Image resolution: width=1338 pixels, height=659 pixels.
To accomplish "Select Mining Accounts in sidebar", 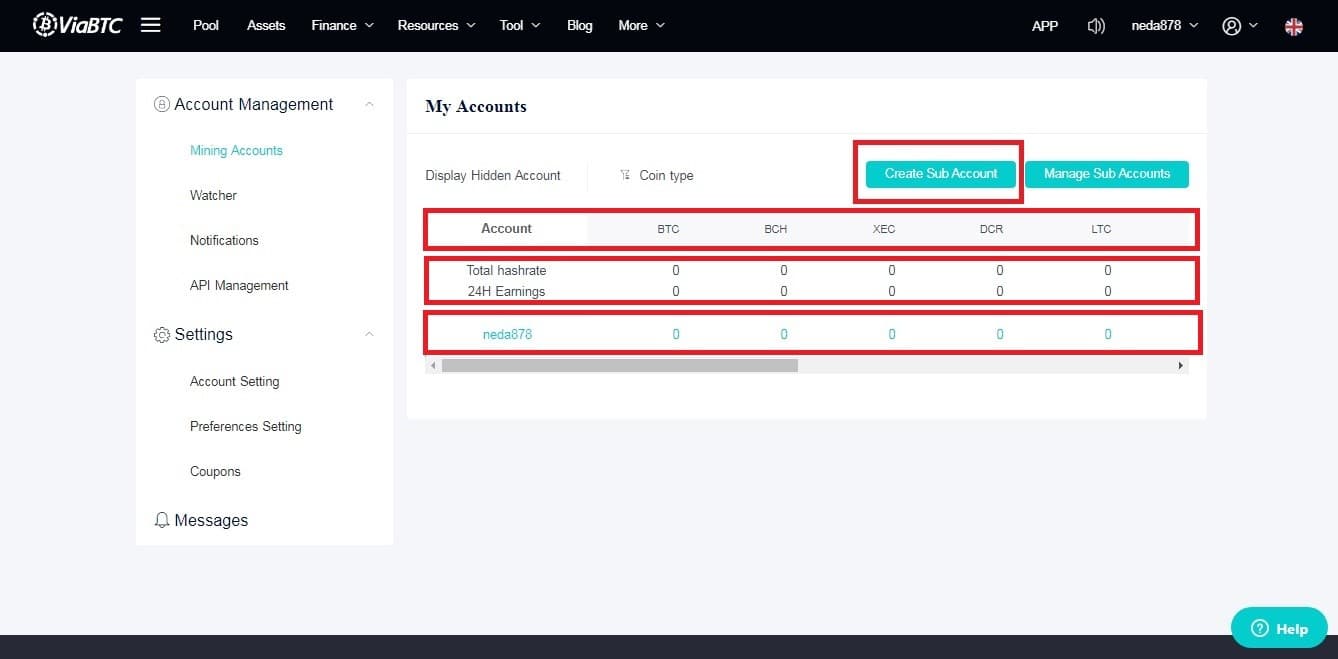I will click(236, 150).
